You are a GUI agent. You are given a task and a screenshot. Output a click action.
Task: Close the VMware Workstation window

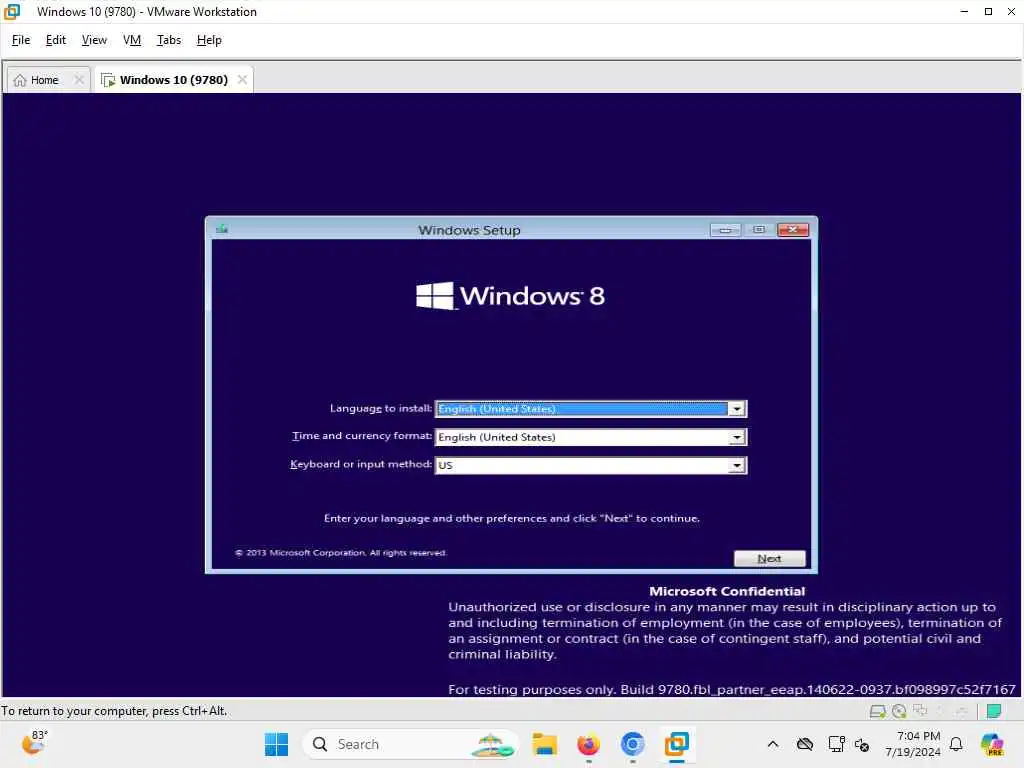[1012, 11]
